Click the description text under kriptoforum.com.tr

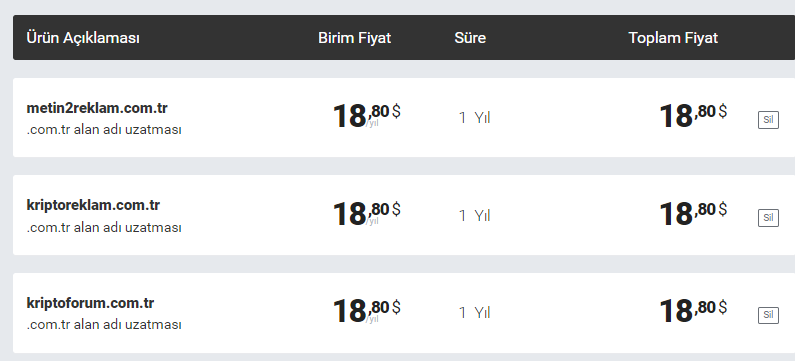(x=104, y=324)
